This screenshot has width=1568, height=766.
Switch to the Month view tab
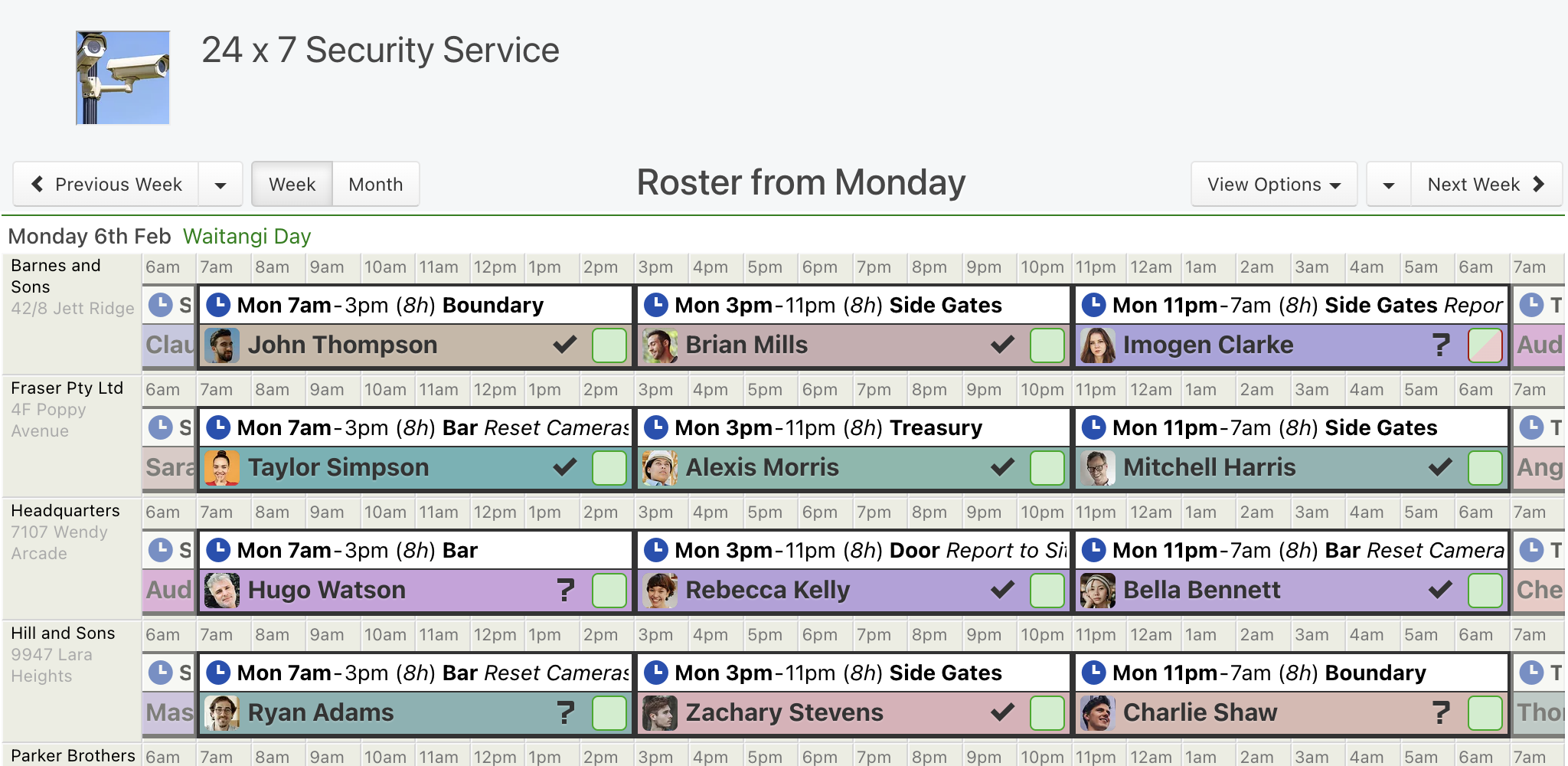pyautogui.click(x=376, y=184)
